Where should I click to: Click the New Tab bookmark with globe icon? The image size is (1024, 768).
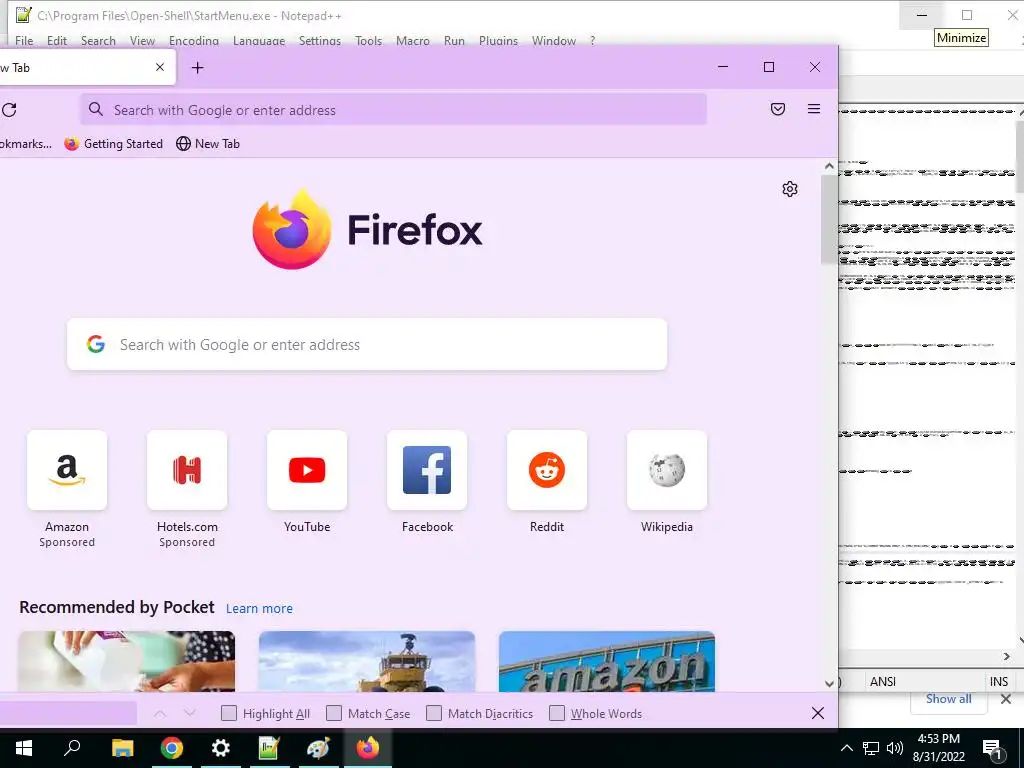click(x=208, y=144)
